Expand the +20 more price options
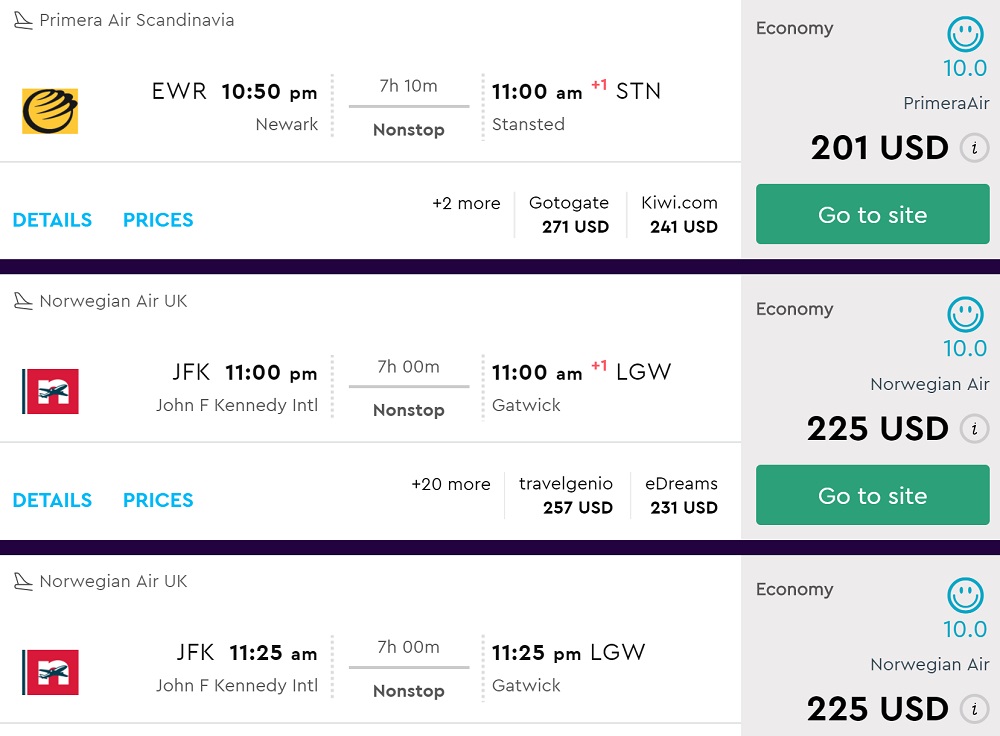The image size is (1000, 736). 451,484
